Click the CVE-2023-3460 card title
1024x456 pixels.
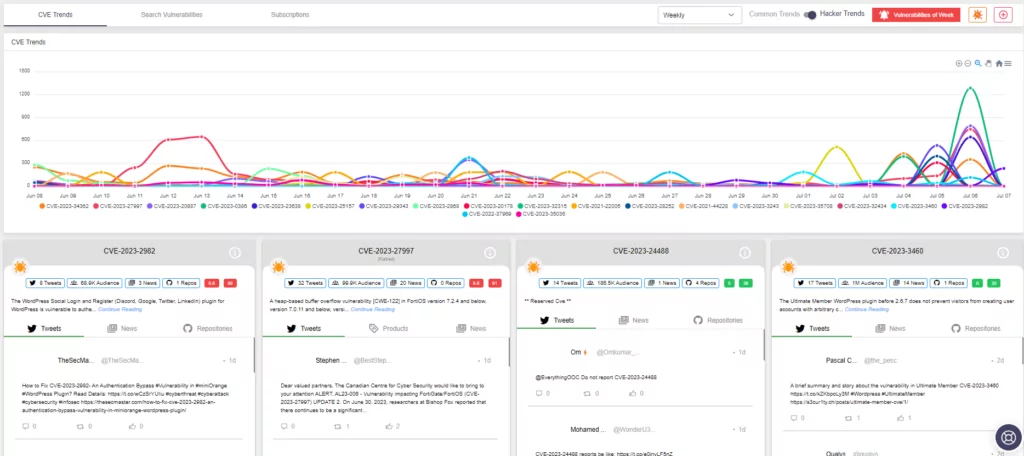[897, 251]
